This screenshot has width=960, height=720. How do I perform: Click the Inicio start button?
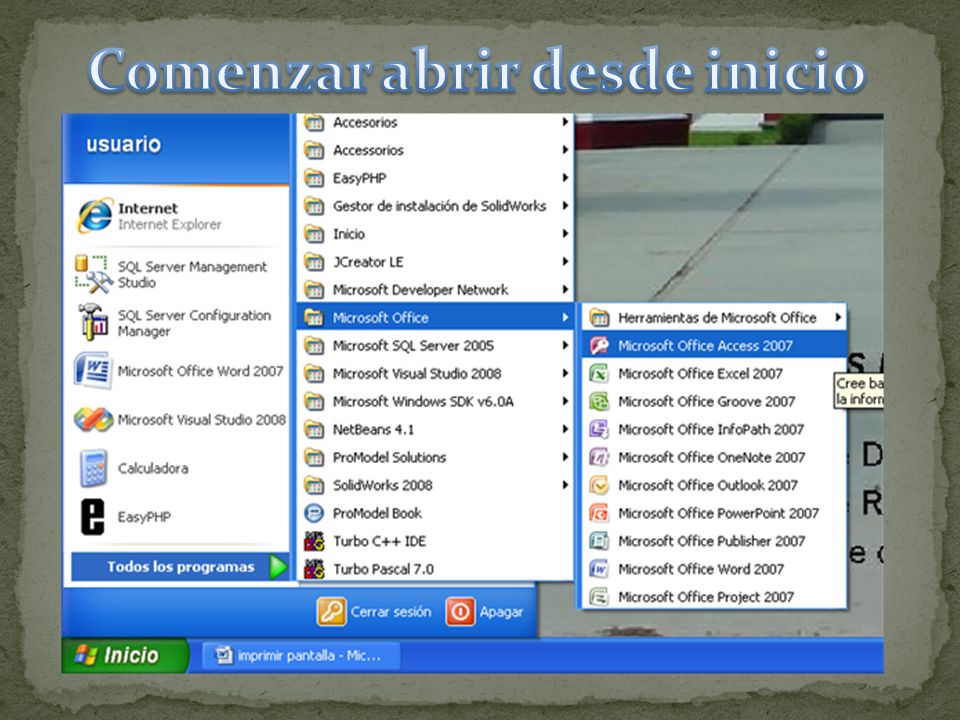[x=125, y=655]
